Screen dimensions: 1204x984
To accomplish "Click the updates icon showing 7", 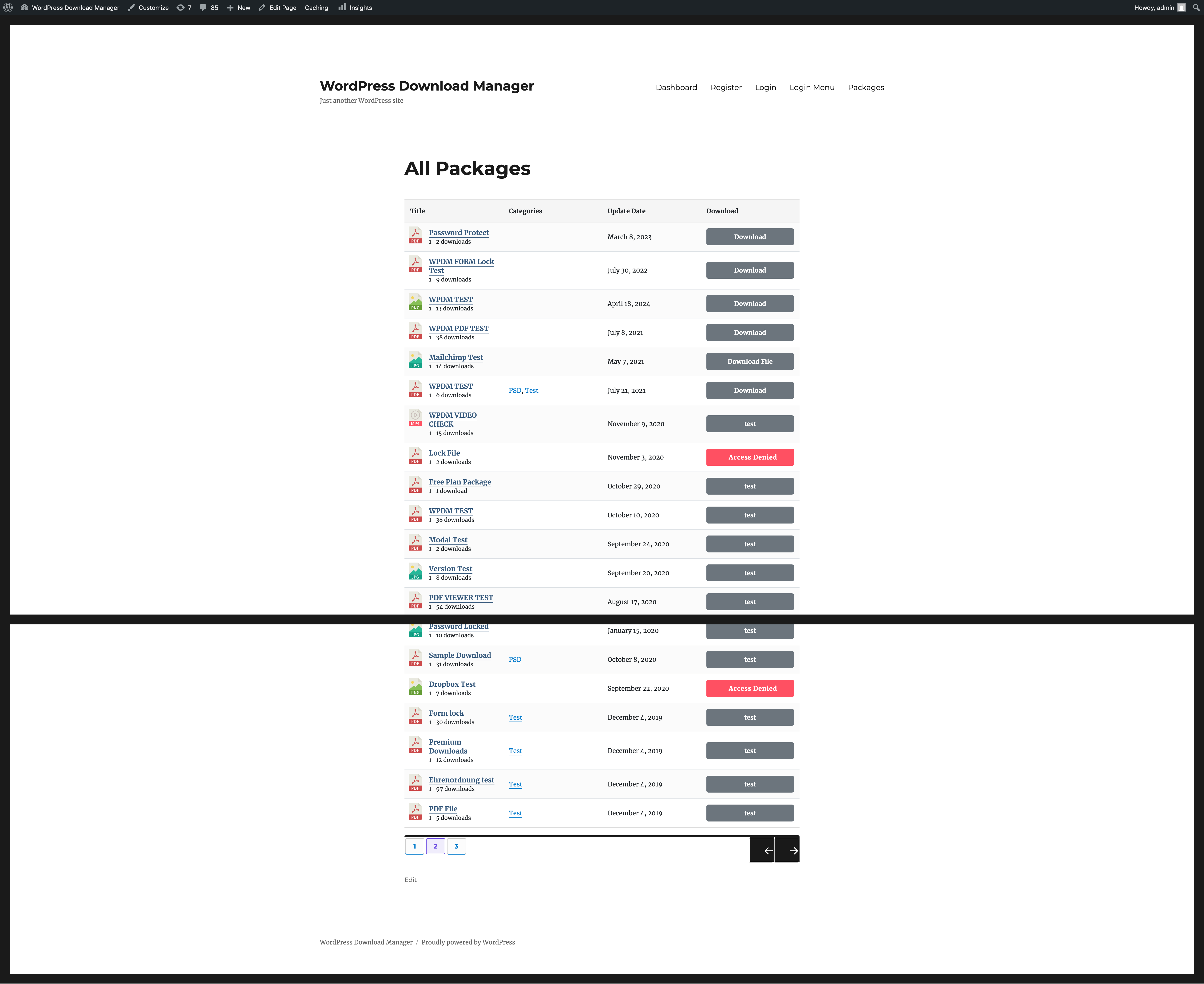I will pyautogui.click(x=184, y=7).
